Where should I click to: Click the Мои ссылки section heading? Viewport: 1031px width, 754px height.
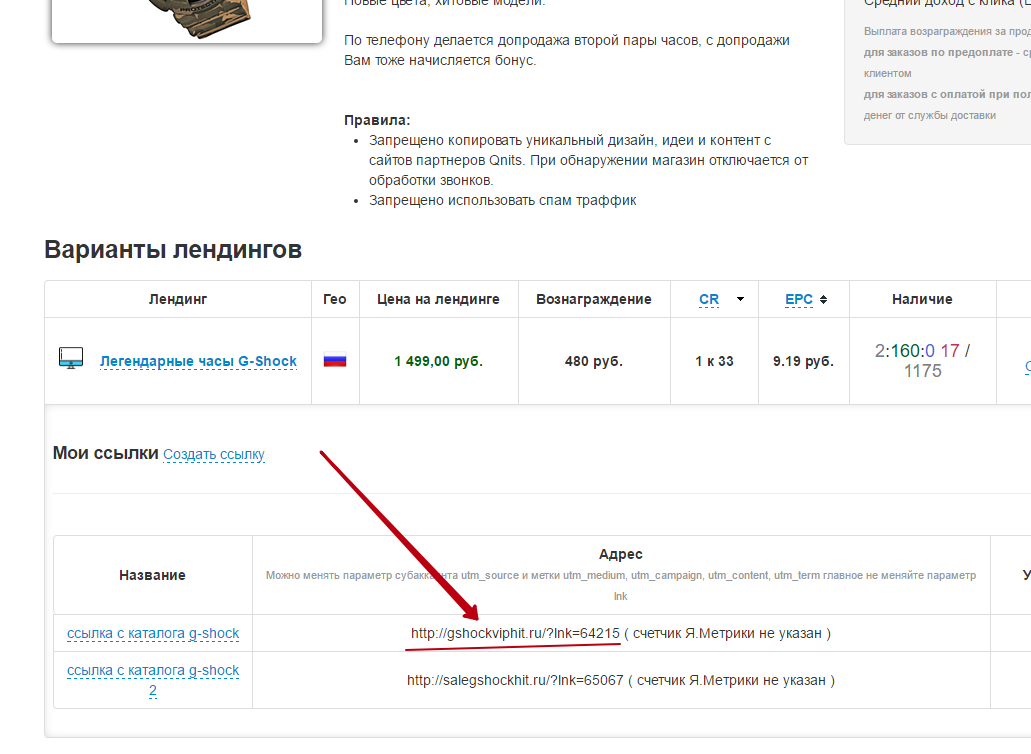105,453
